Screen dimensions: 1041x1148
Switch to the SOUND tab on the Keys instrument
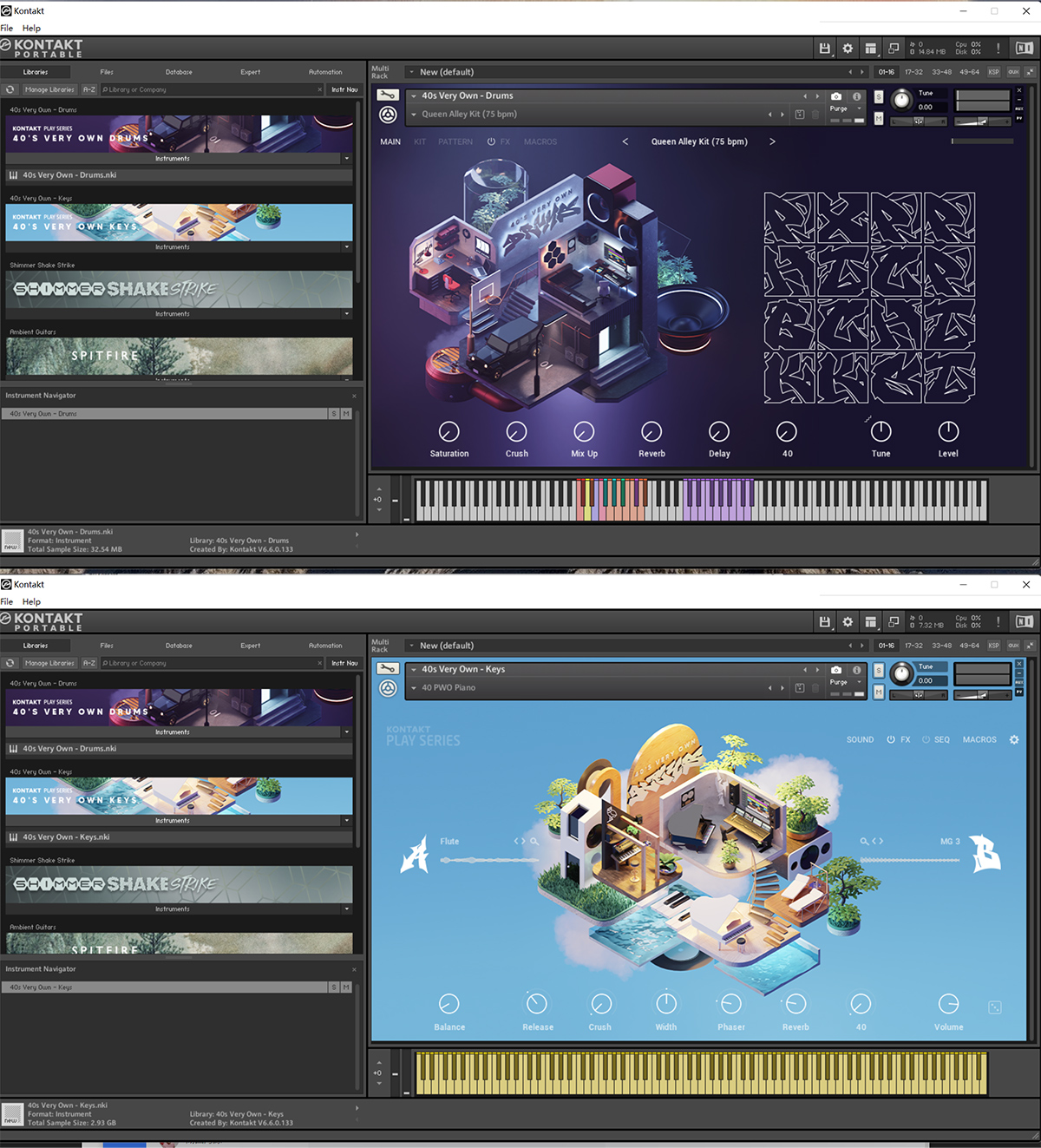[x=861, y=740]
